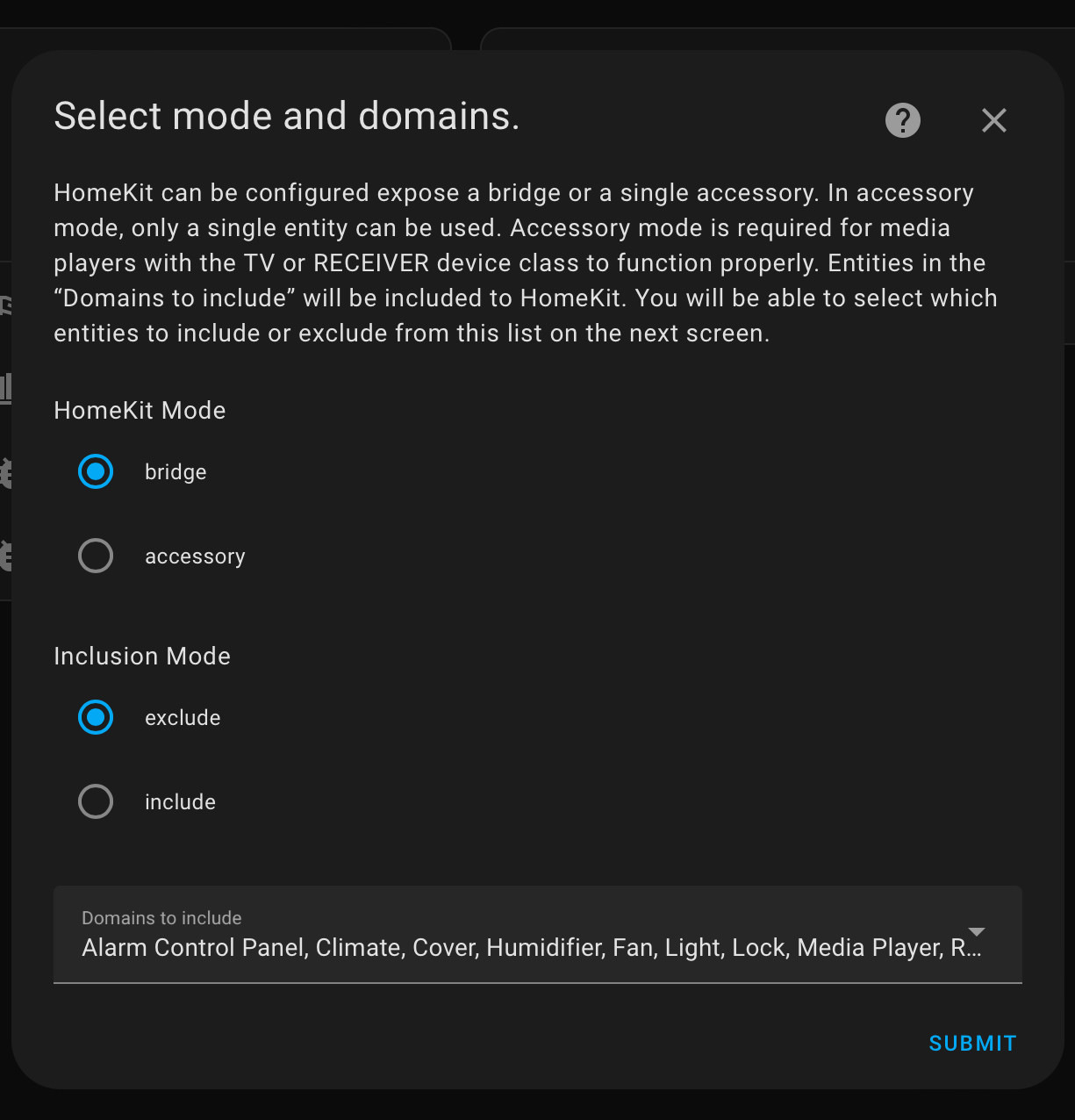Click the selected domains list starting with Alarm Control Panel
This screenshot has width=1075, height=1120.
click(527, 948)
